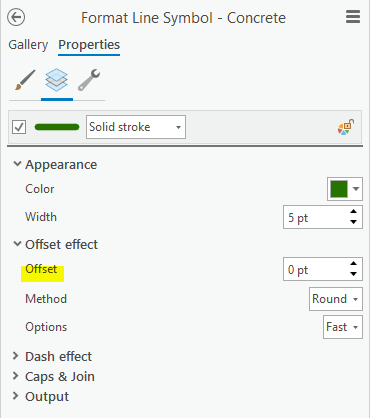Open the Solid stroke type dropdown
Image resolution: width=370 pixels, height=418 pixels.
pos(136,127)
